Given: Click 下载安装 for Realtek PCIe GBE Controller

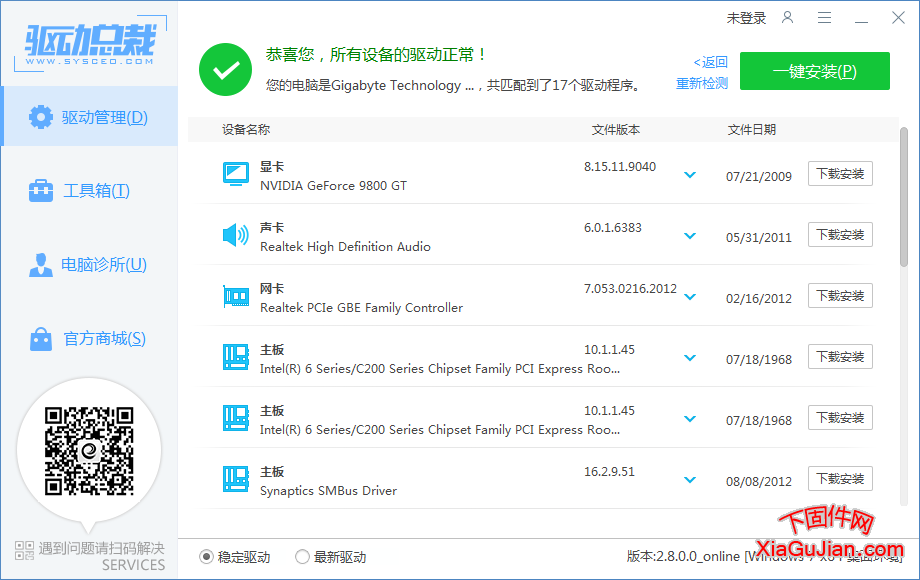Looking at the screenshot, I should tap(840, 296).
